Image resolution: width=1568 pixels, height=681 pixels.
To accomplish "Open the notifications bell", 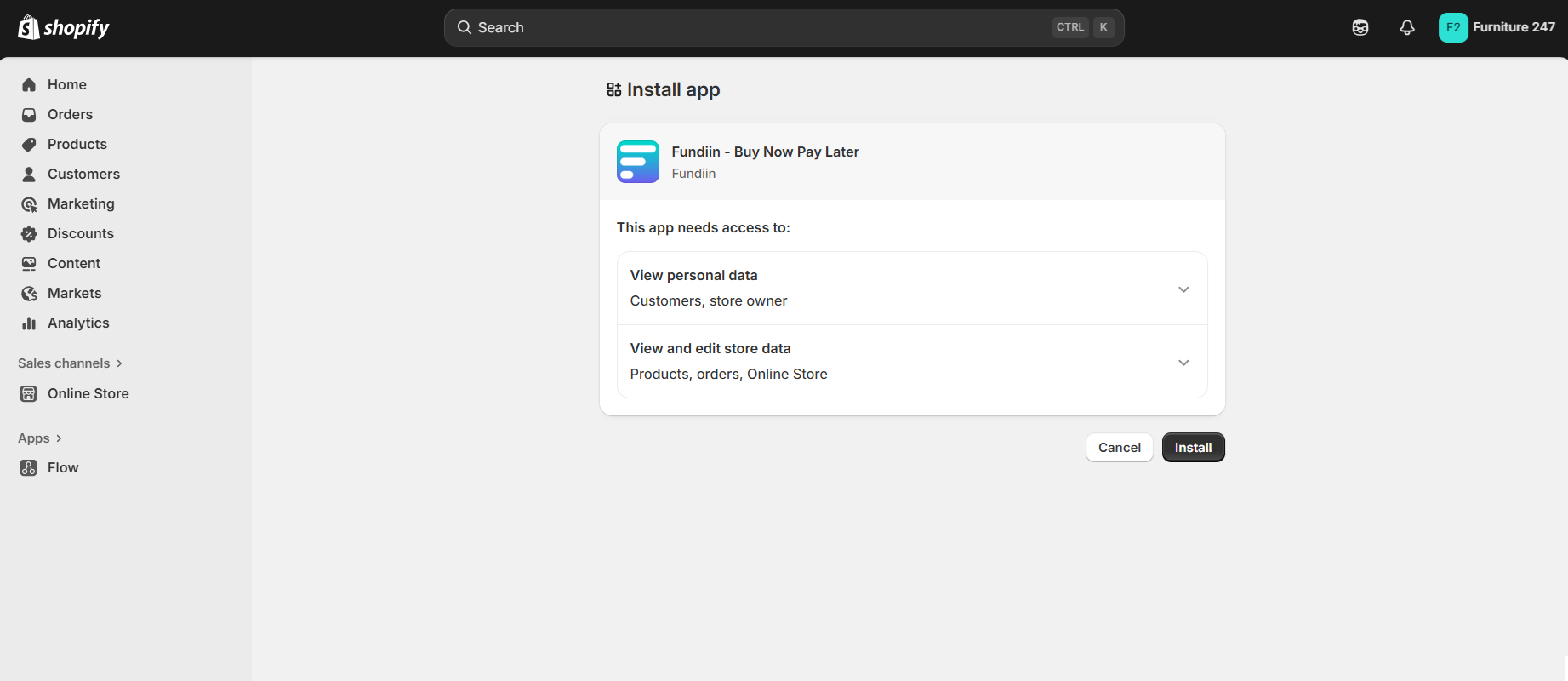I will (1406, 27).
